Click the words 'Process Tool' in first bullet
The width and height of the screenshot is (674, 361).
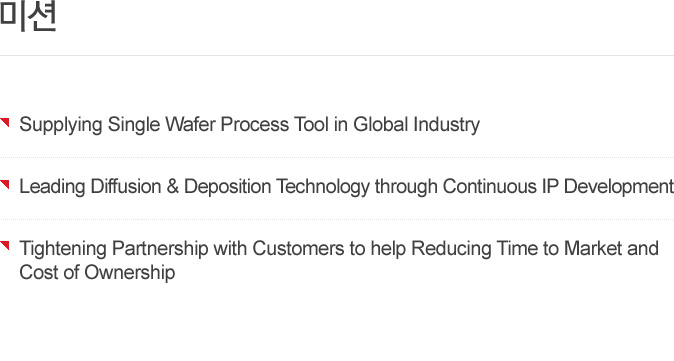tap(275, 125)
